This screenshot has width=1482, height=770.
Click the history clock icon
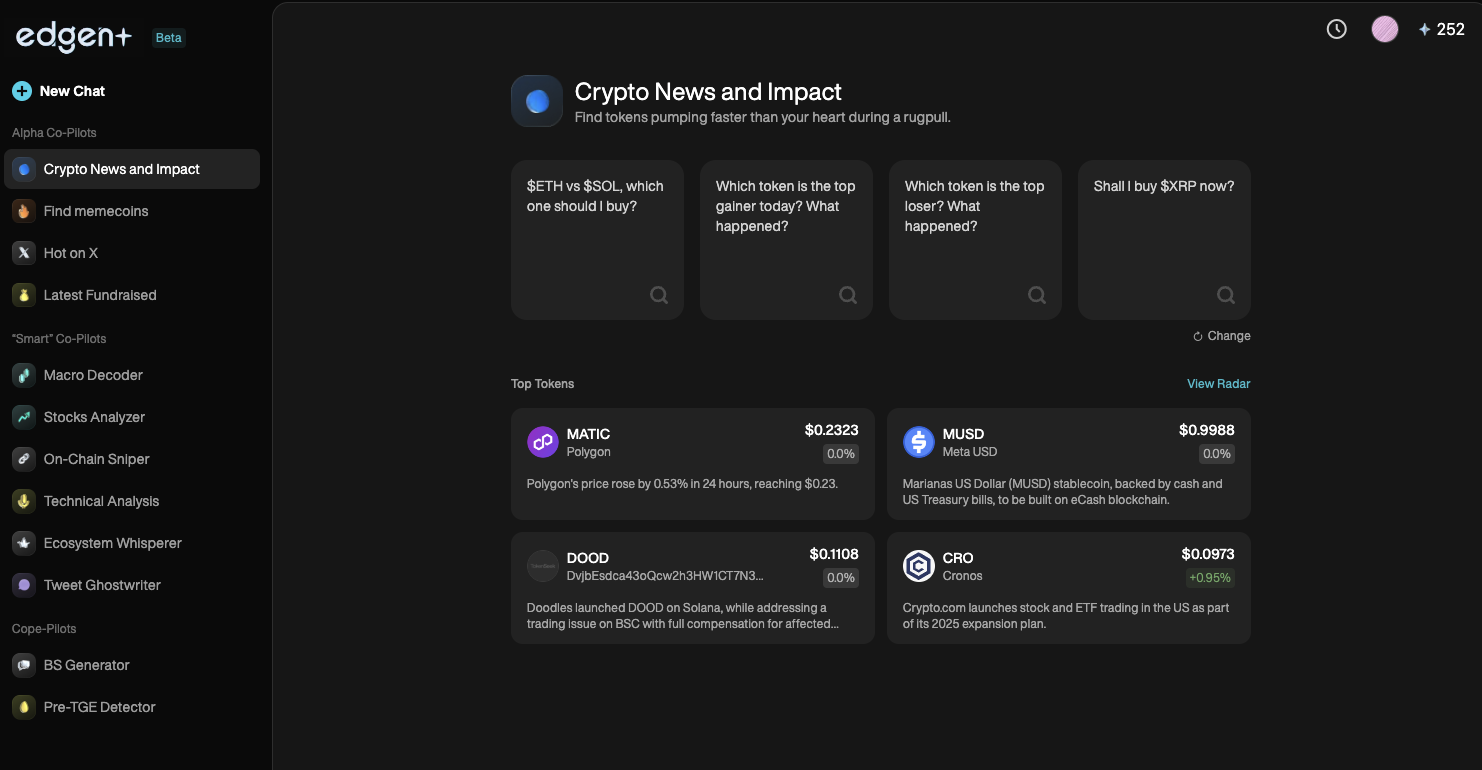tap(1336, 29)
